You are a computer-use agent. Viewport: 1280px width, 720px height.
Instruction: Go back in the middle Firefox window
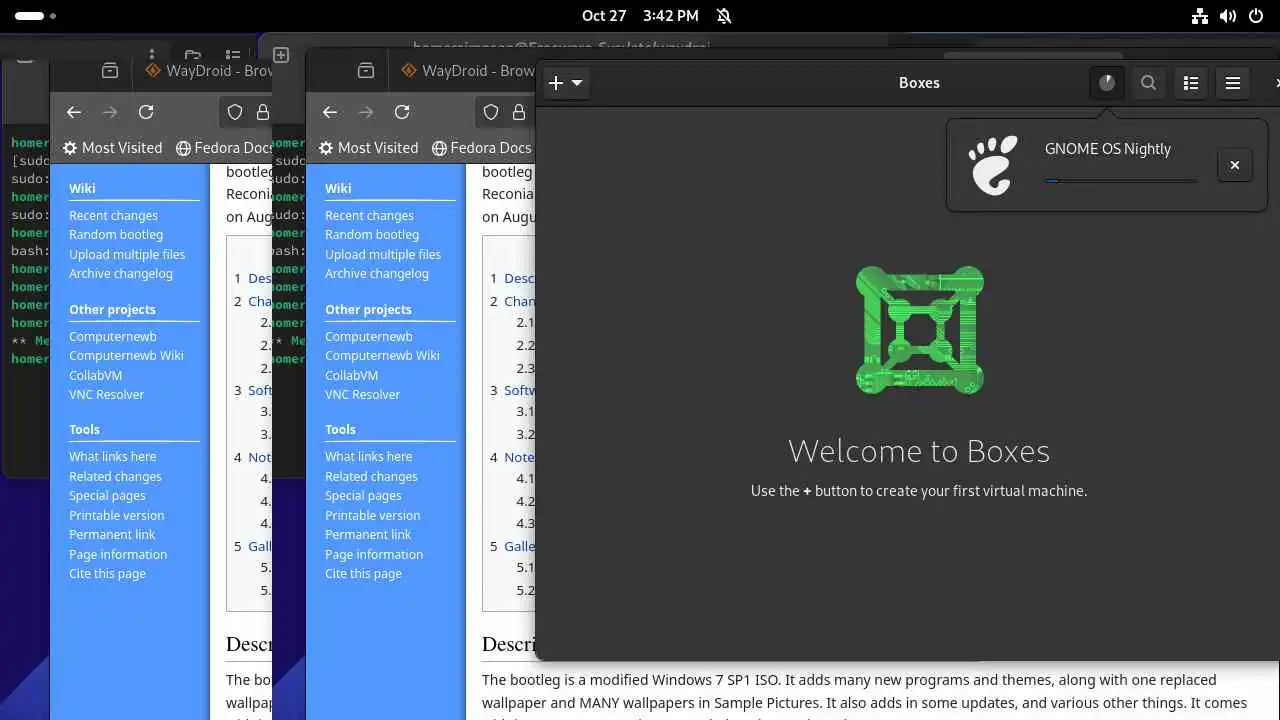[x=330, y=112]
